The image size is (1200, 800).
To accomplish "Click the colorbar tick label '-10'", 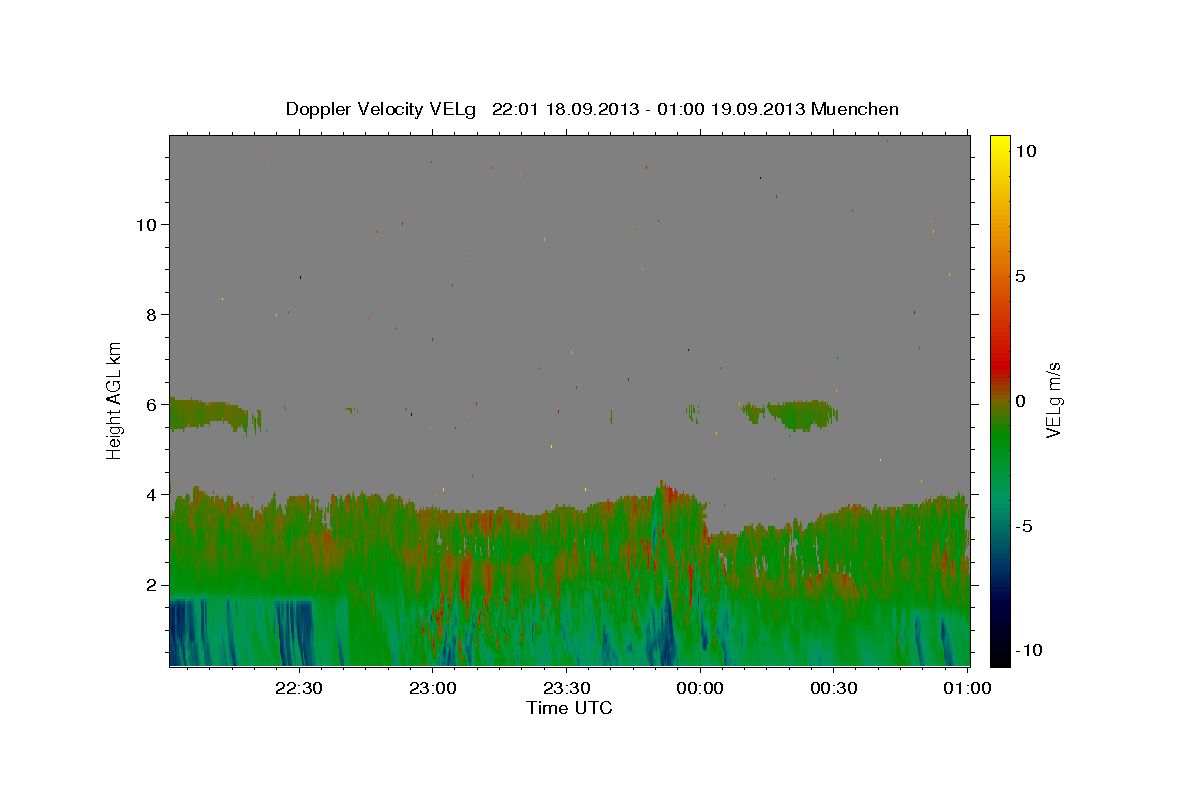I will [1029, 651].
